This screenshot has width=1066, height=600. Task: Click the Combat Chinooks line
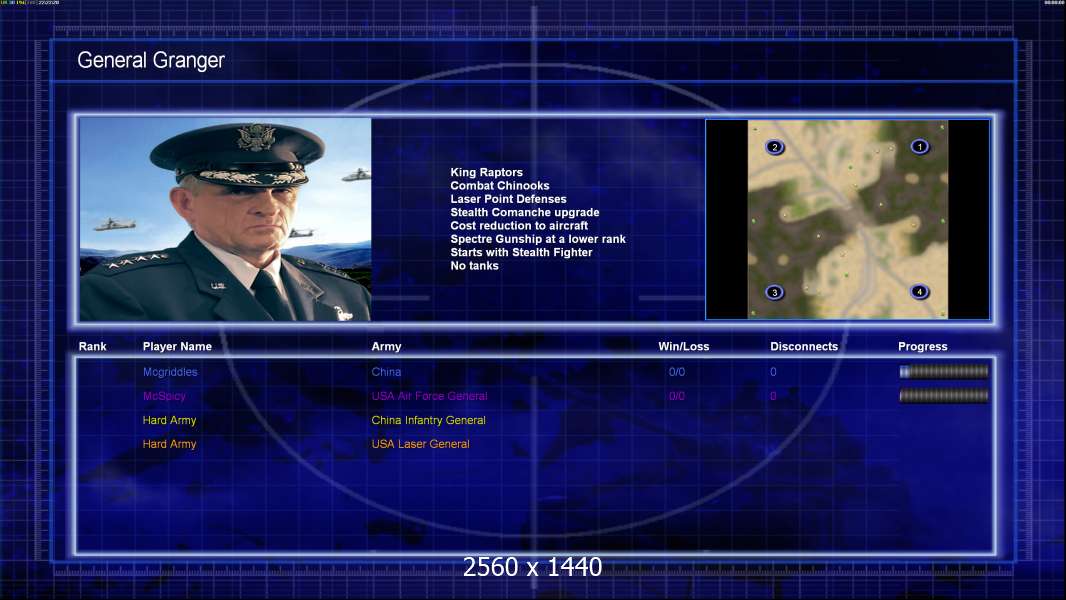(x=500, y=186)
